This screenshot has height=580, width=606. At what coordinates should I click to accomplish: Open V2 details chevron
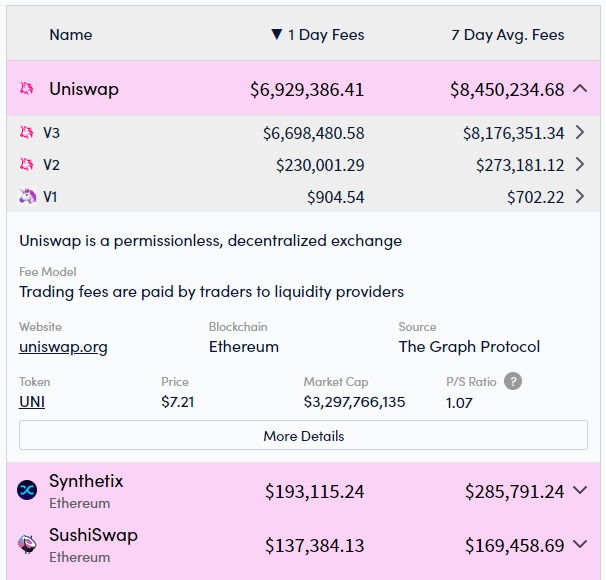[x=580, y=165]
